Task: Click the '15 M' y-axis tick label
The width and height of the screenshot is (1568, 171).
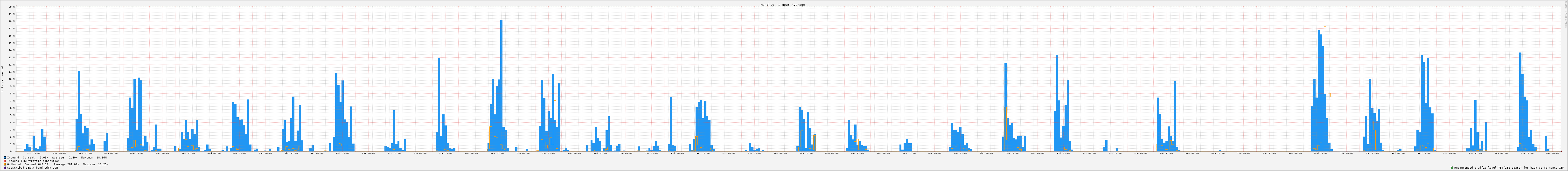Action: pyautogui.click(x=10, y=43)
